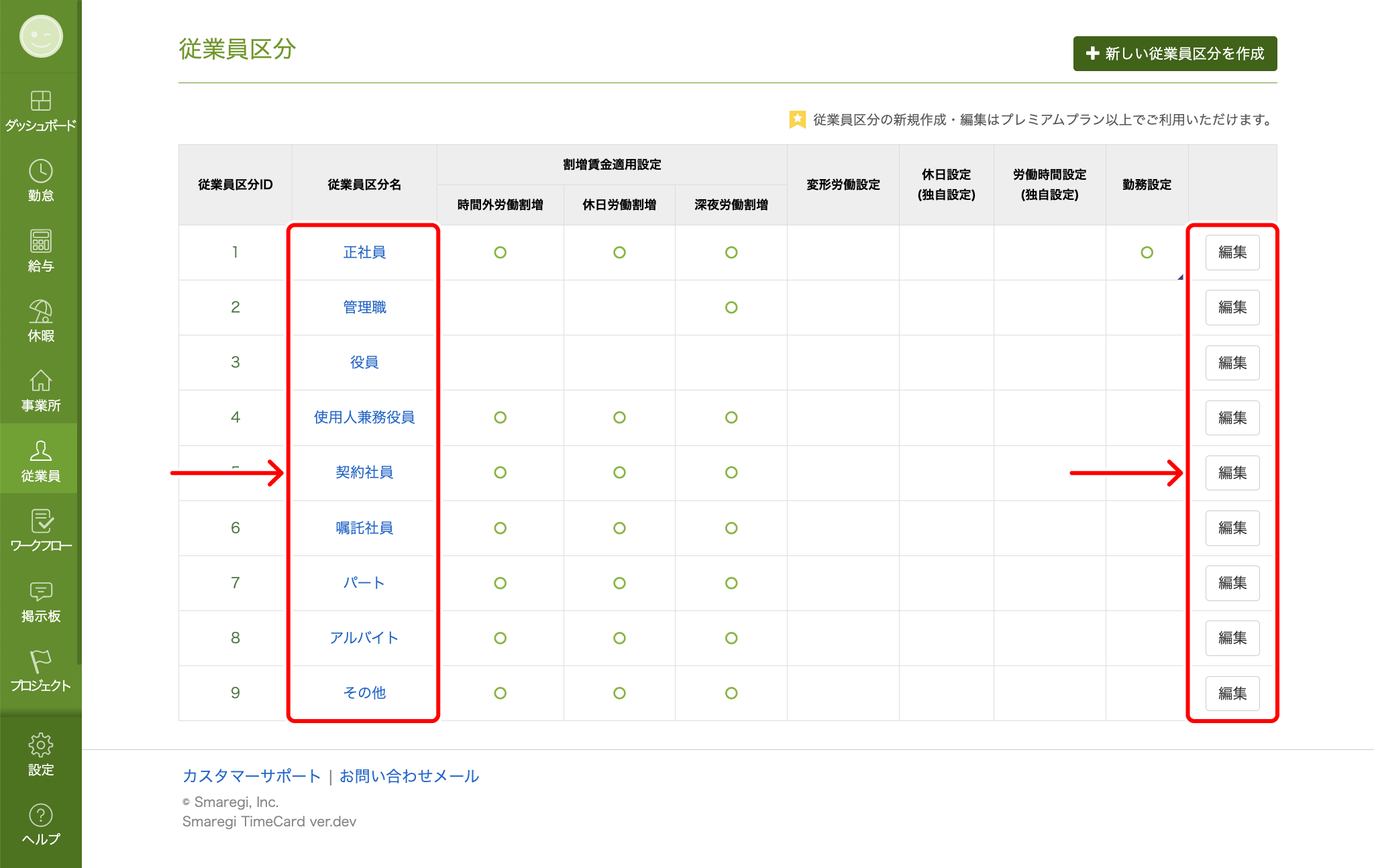
Task: Open the 嘱託社員 classification link
Action: pyautogui.click(x=364, y=528)
